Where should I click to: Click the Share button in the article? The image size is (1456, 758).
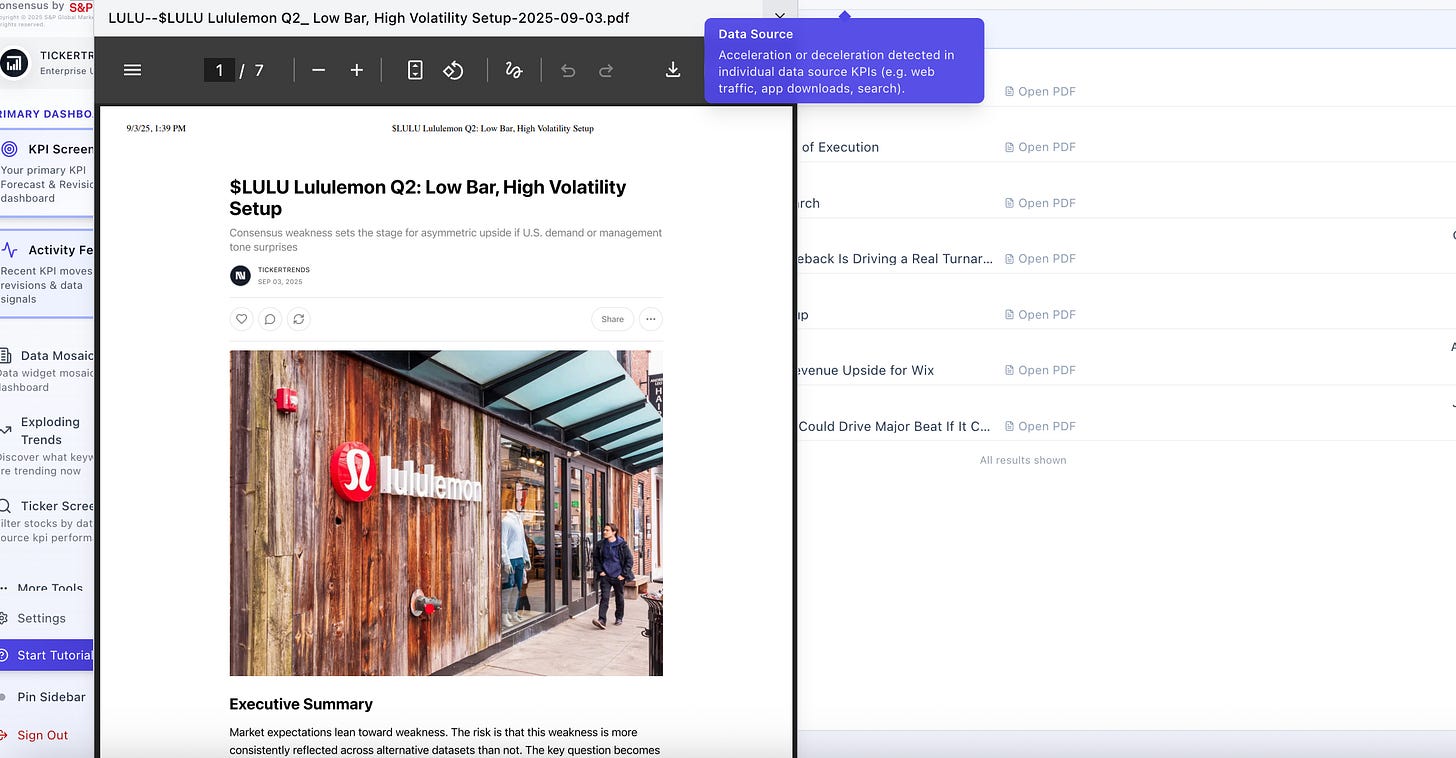point(612,319)
